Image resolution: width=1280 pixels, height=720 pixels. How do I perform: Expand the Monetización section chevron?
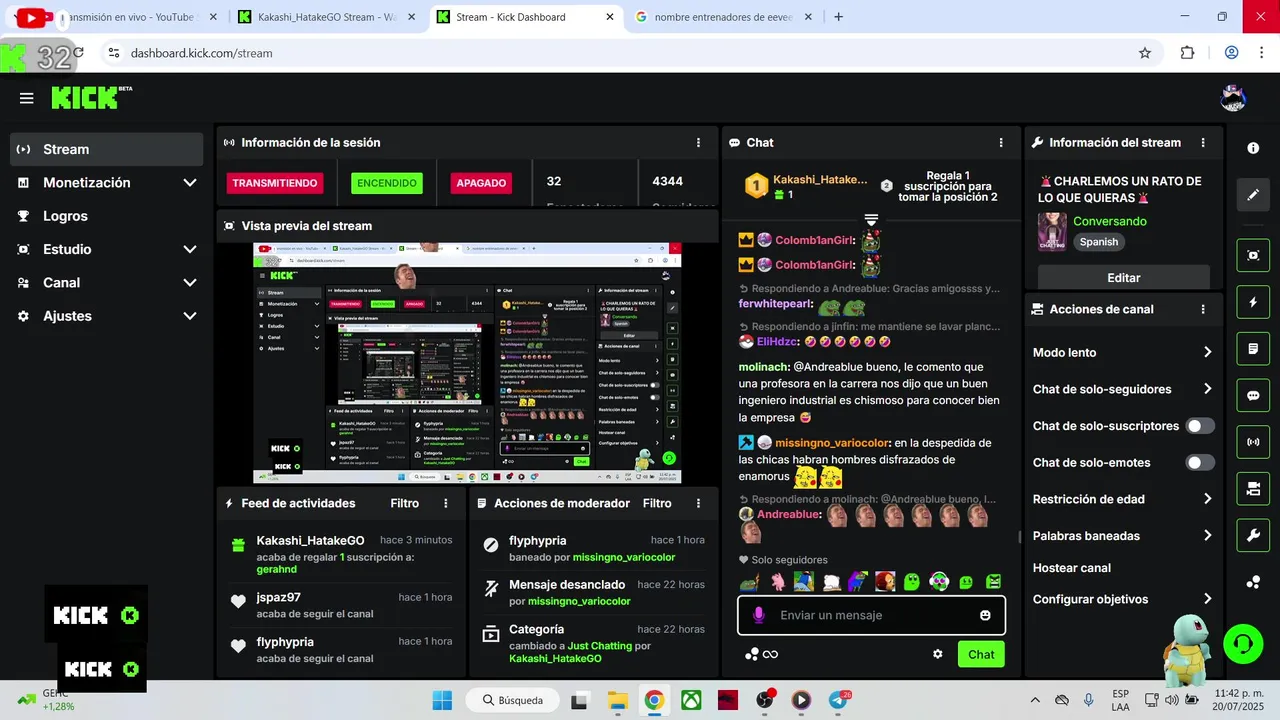(x=190, y=183)
